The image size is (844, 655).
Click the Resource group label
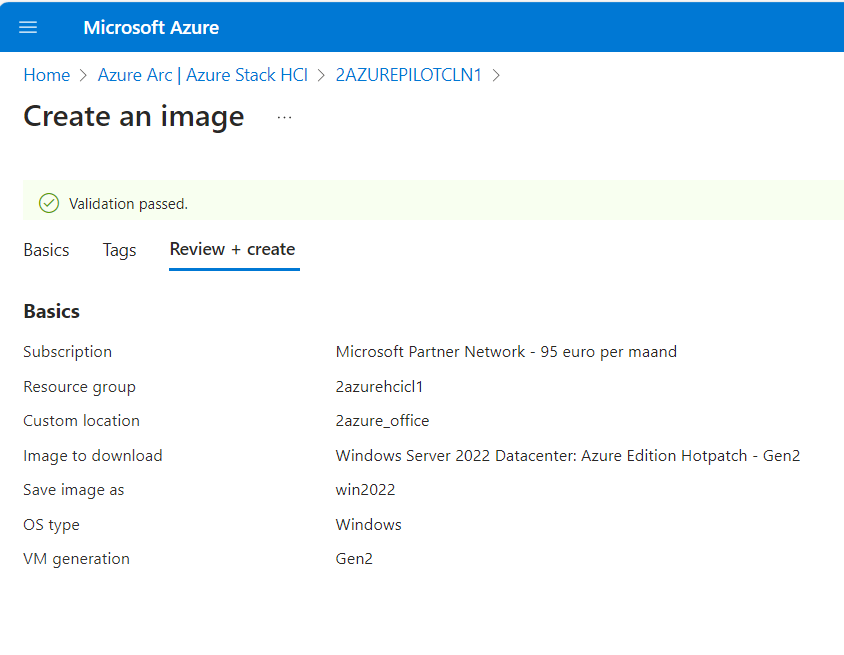pyautogui.click(x=80, y=387)
